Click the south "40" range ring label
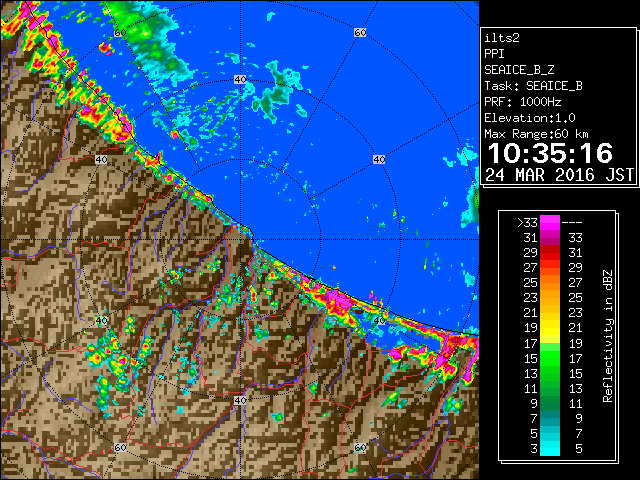Viewport: 640px width, 480px height. tap(240, 400)
